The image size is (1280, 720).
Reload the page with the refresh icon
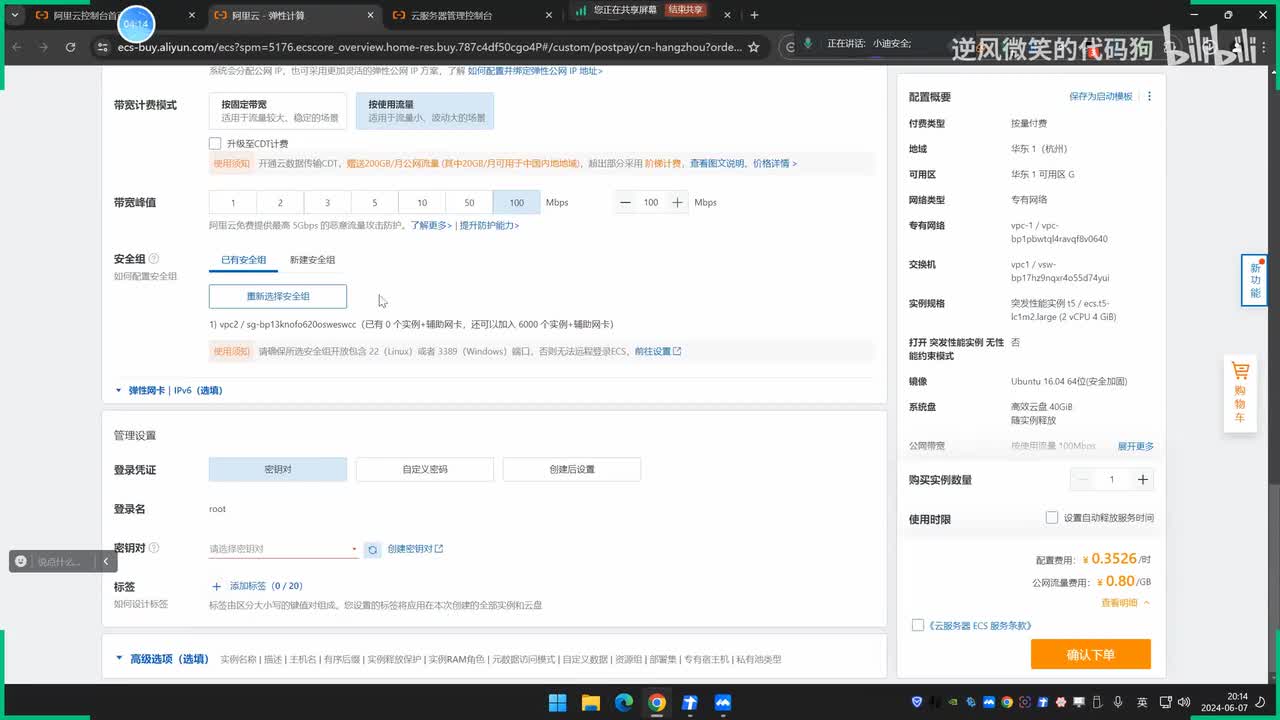pyautogui.click(x=70, y=47)
